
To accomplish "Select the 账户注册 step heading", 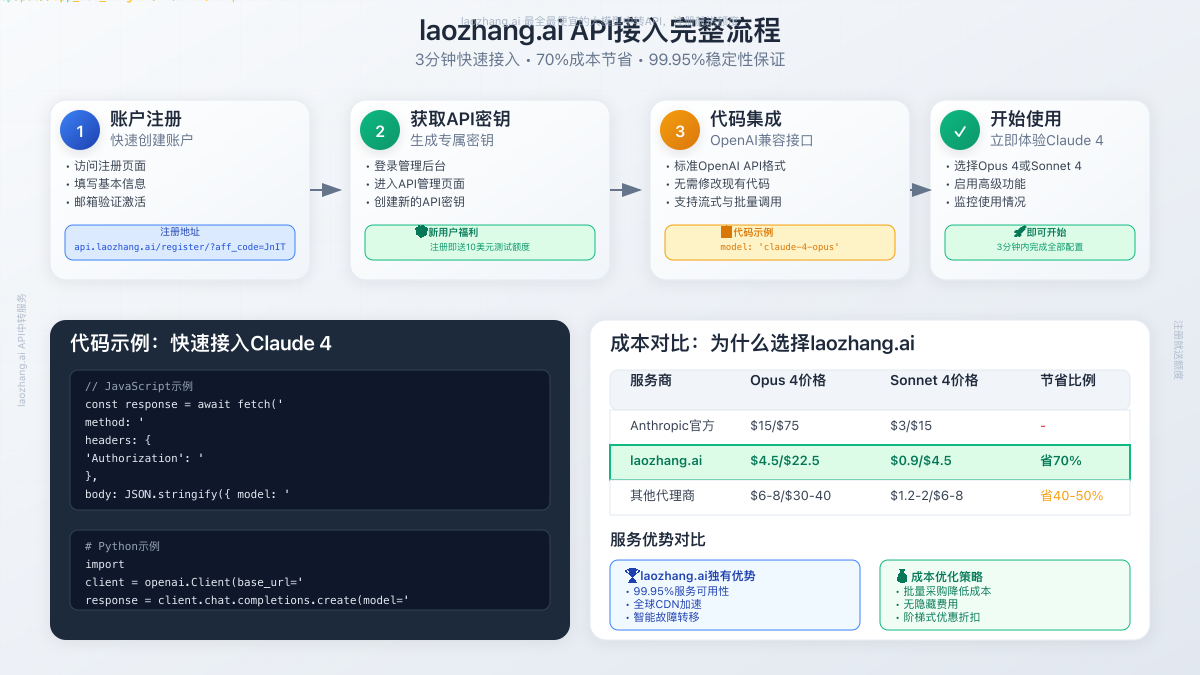I will pyautogui.click(x=146, y=118).
